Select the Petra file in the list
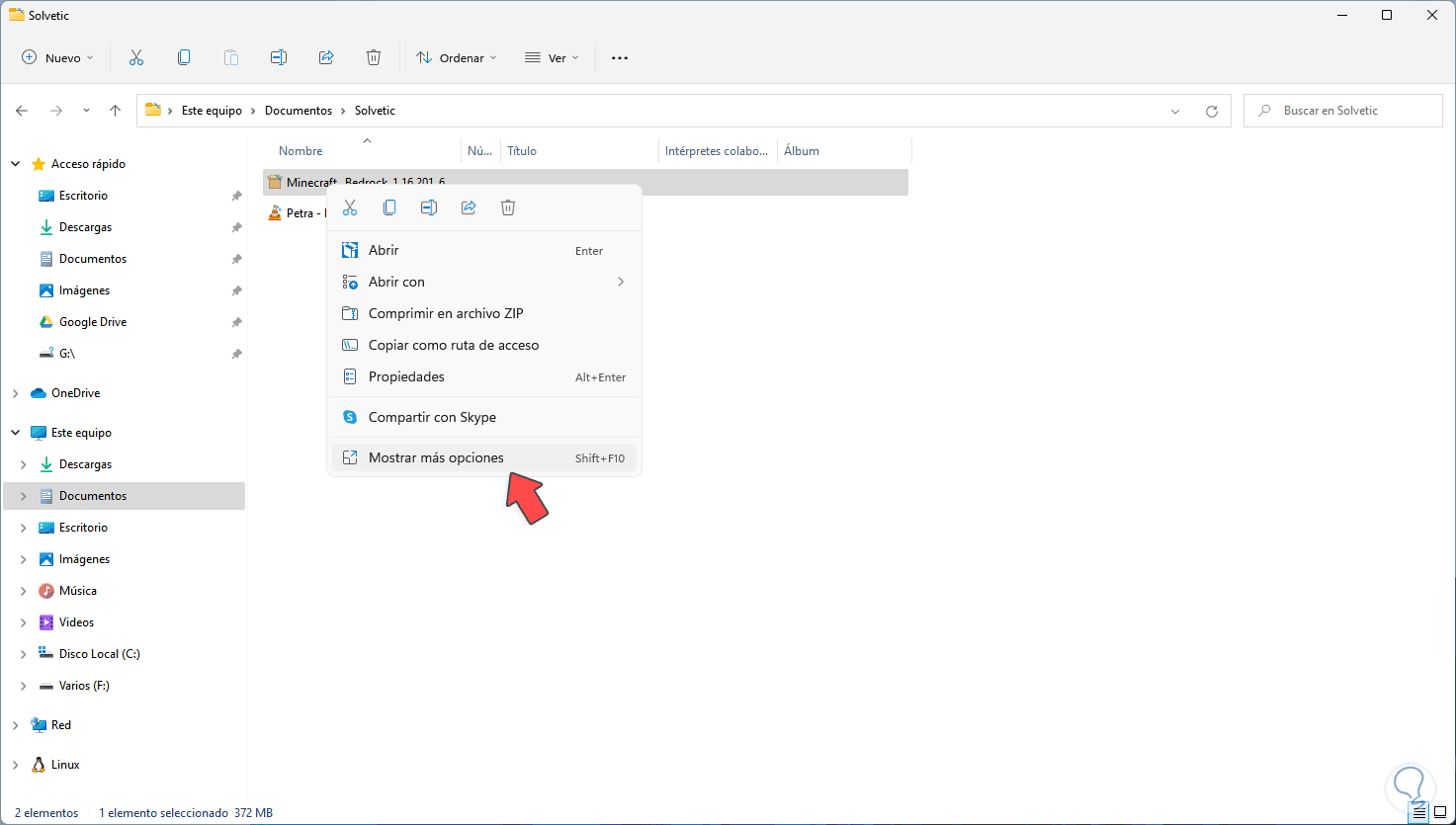The image size is (1456, 825). 297,213
